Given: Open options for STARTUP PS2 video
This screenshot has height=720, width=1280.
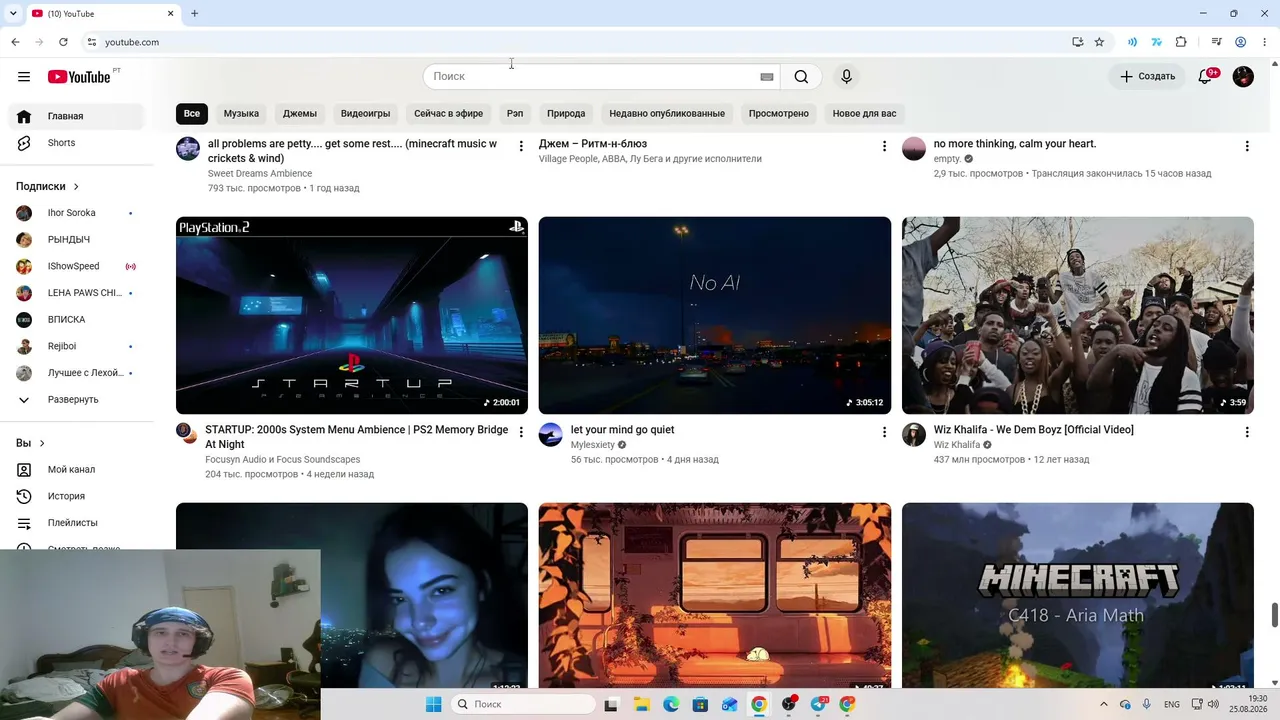Looking at the screenshot, I should [x=520, y=432].
